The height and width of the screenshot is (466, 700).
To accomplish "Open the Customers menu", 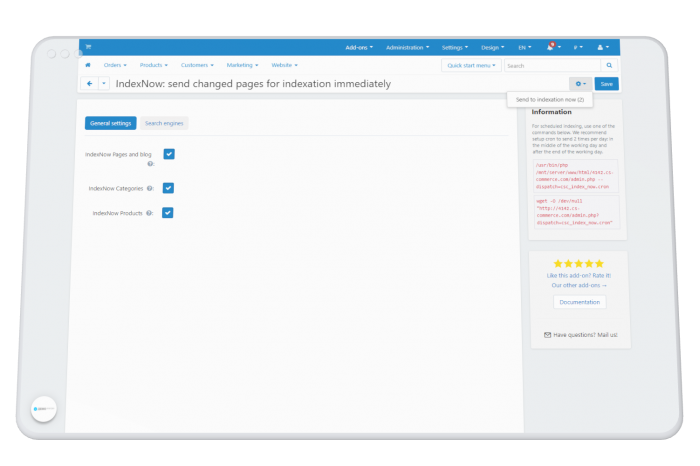I will tap(197, 65).
